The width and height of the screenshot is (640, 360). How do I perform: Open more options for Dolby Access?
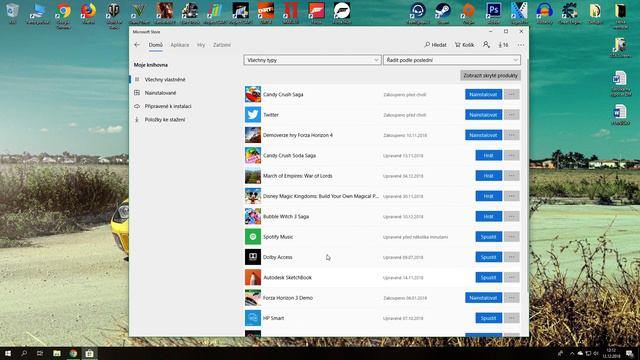coord(511,257)
